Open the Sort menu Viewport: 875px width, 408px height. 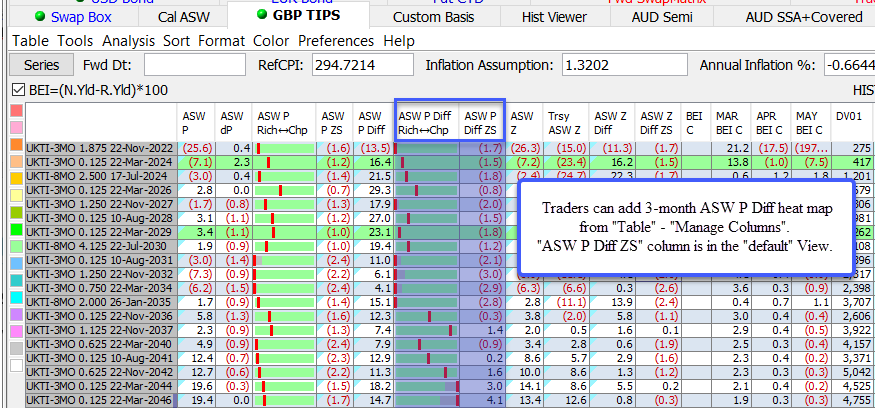coord(176,41)
